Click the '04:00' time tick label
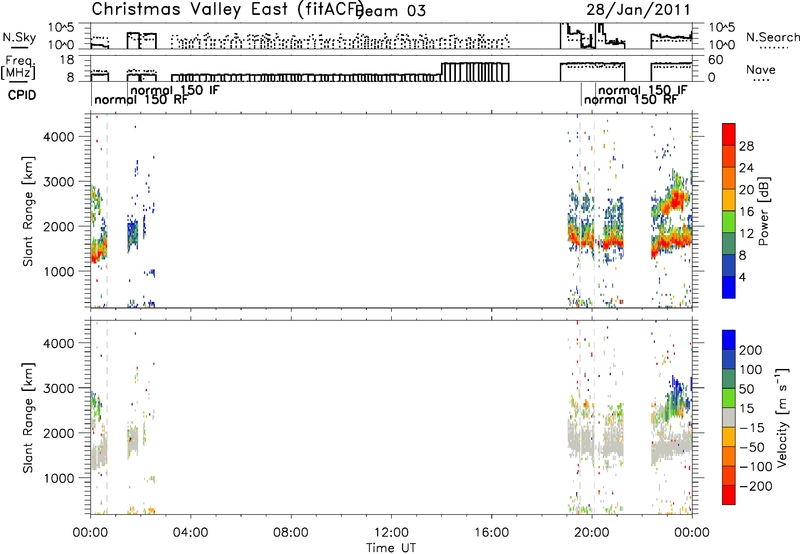This screenshot has height=554, width=800. 190,533
